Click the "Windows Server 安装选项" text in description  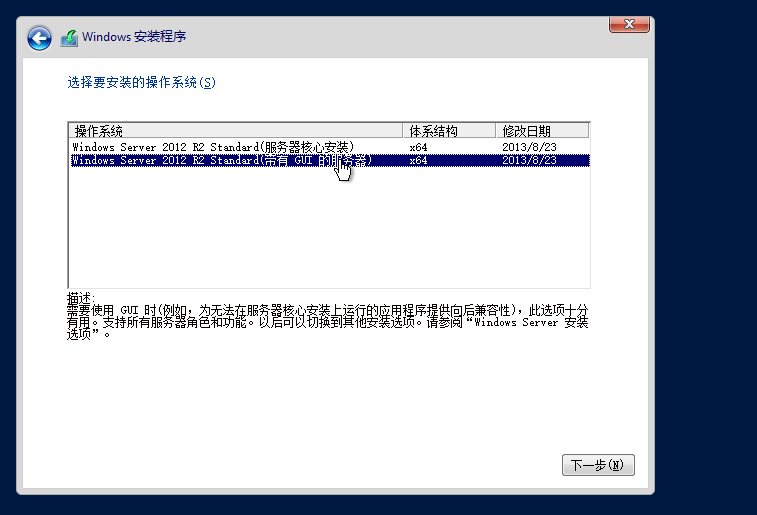pos(530,323)
